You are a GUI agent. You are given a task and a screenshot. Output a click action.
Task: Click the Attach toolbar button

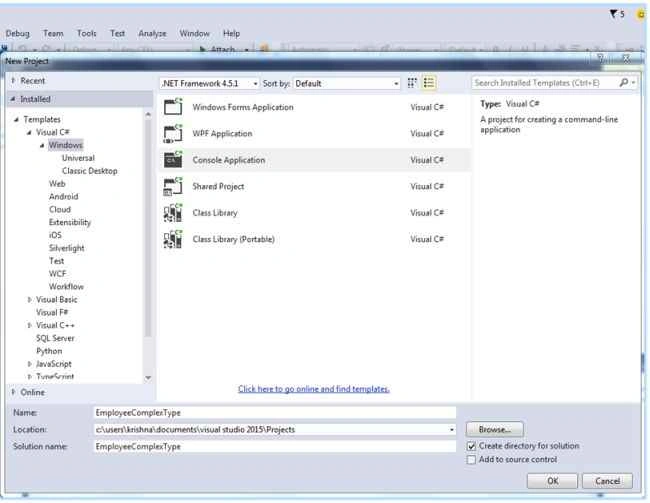pyautogui.click(x=218, y=49)
